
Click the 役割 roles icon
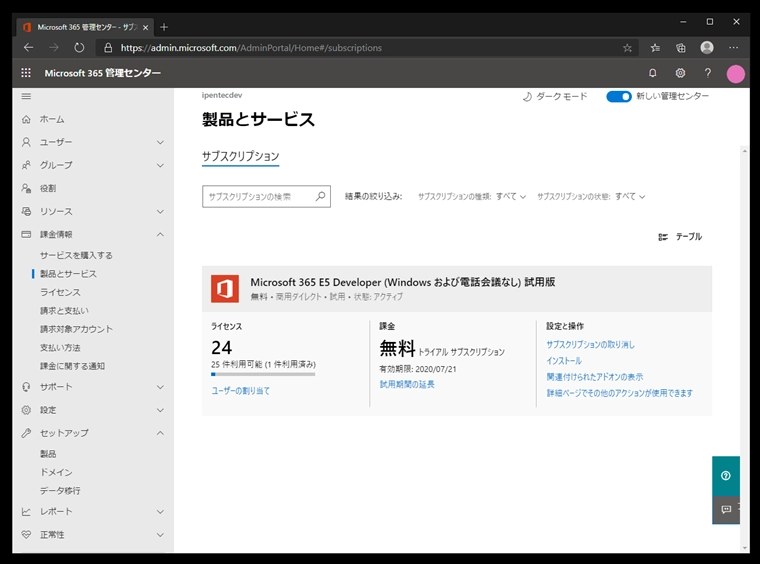click(26, 188)
